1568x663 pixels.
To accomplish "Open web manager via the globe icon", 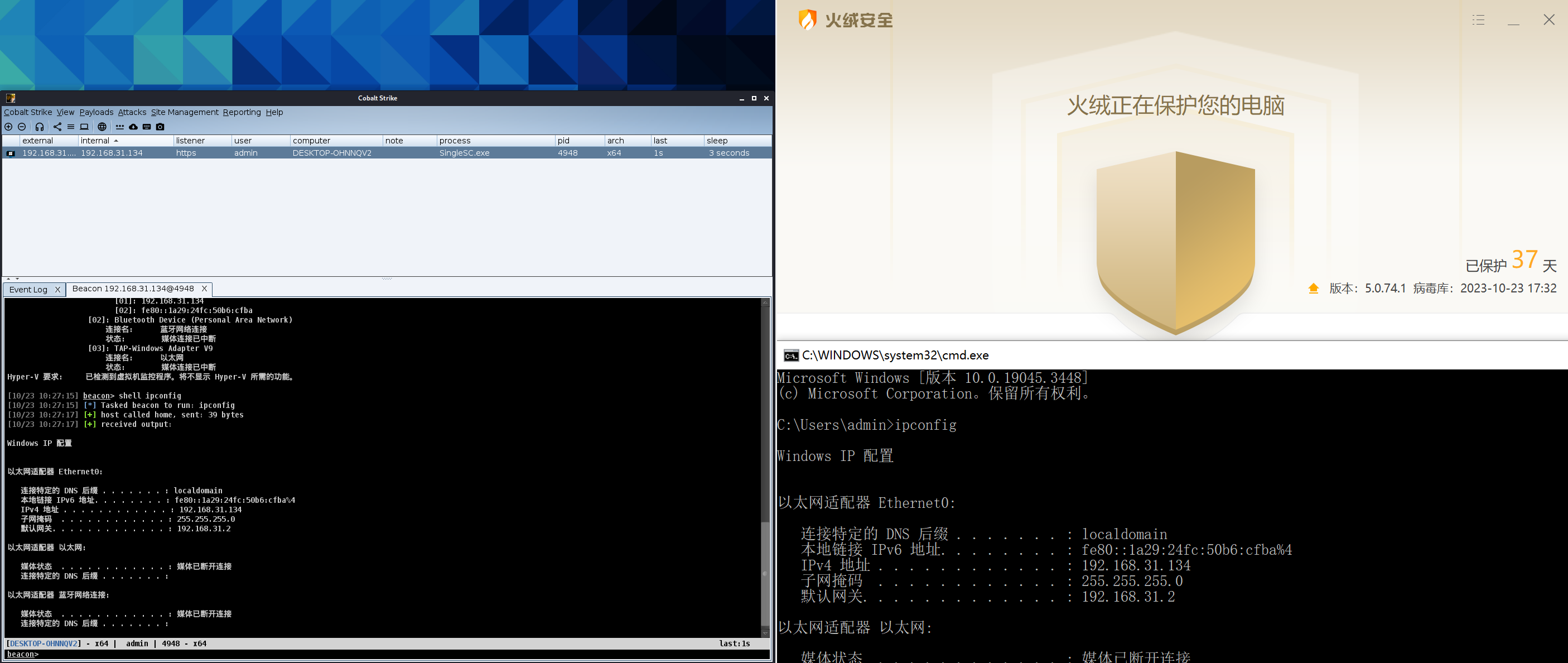I will click(102, 127).
